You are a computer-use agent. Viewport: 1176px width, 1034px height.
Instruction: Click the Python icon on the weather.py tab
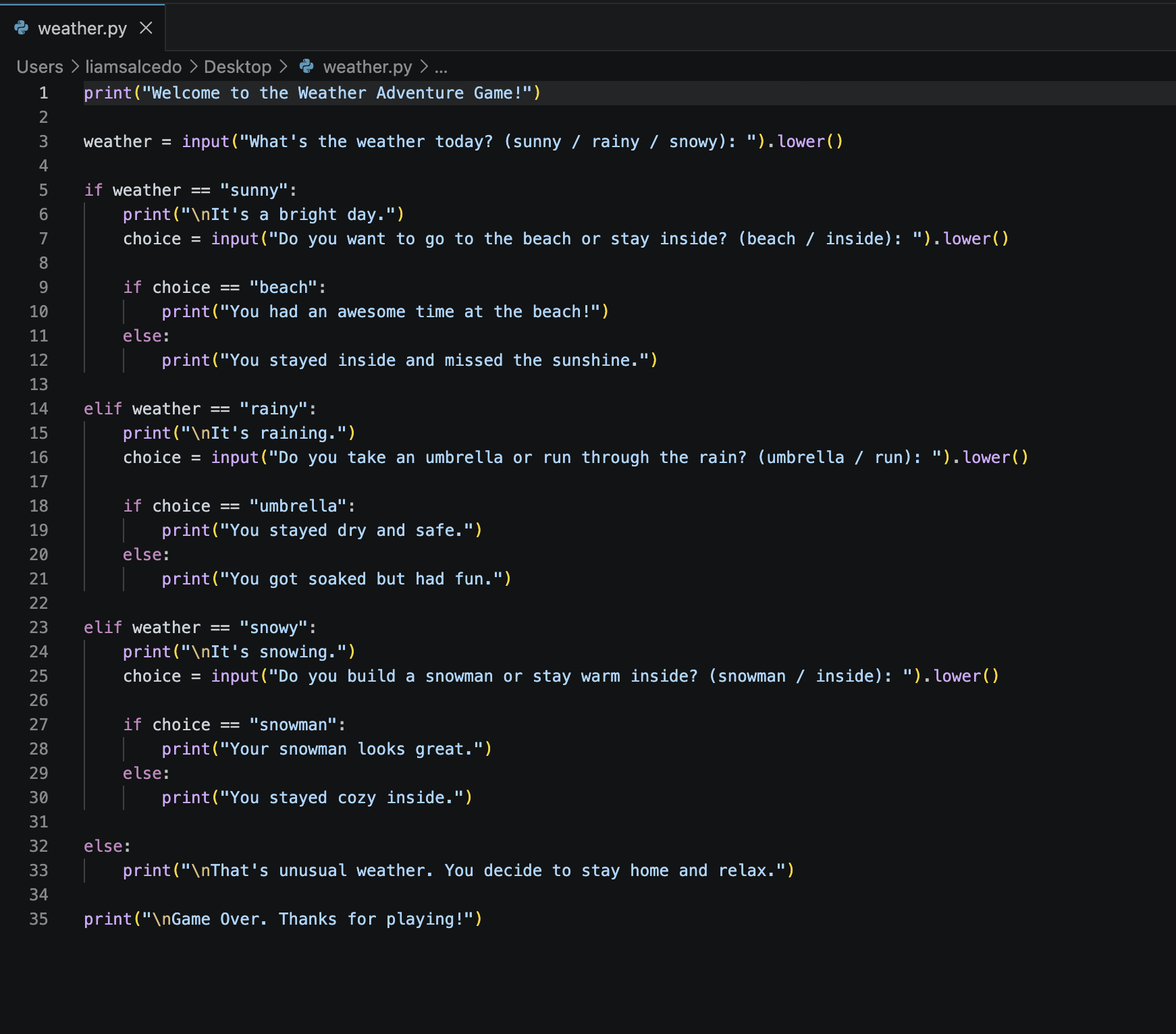pyautogui.click(x=22, y=28)
